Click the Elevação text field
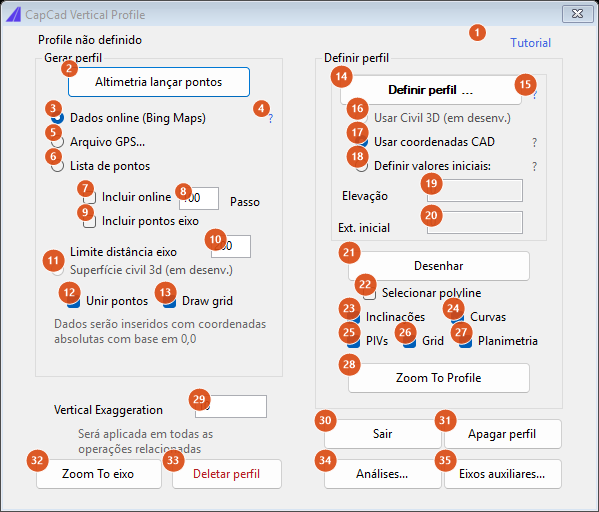 coord(474,191)
